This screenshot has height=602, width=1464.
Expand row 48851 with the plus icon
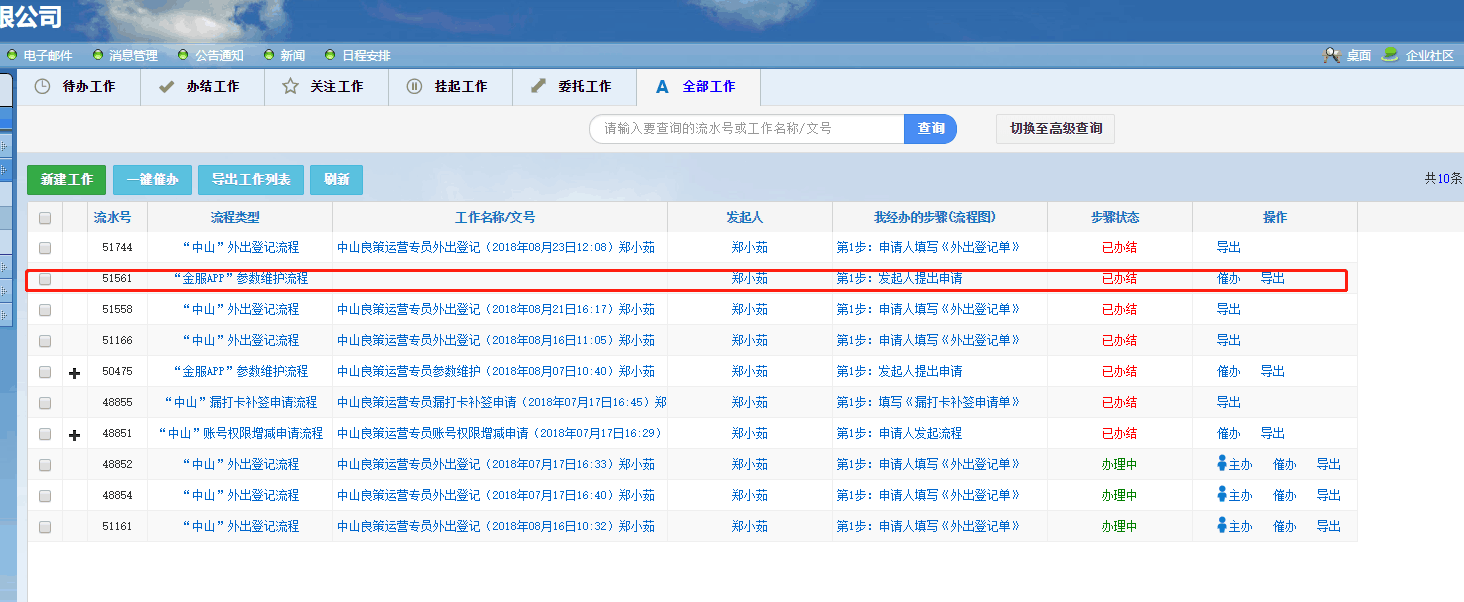[x=74, y=434]
